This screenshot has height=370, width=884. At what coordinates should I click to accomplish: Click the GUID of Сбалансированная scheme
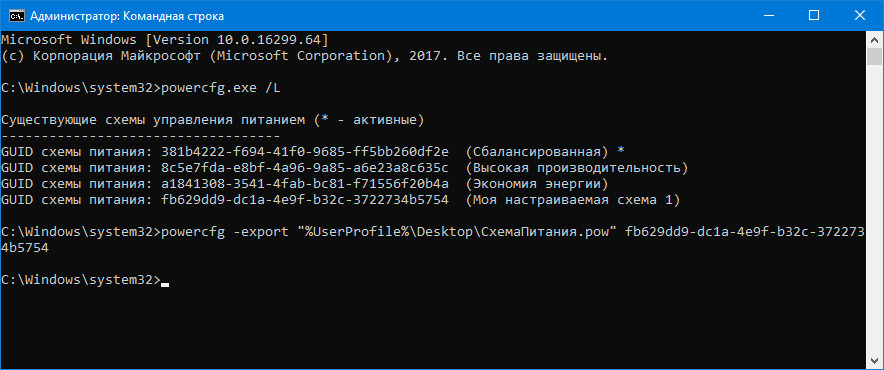tap(304, 152)
